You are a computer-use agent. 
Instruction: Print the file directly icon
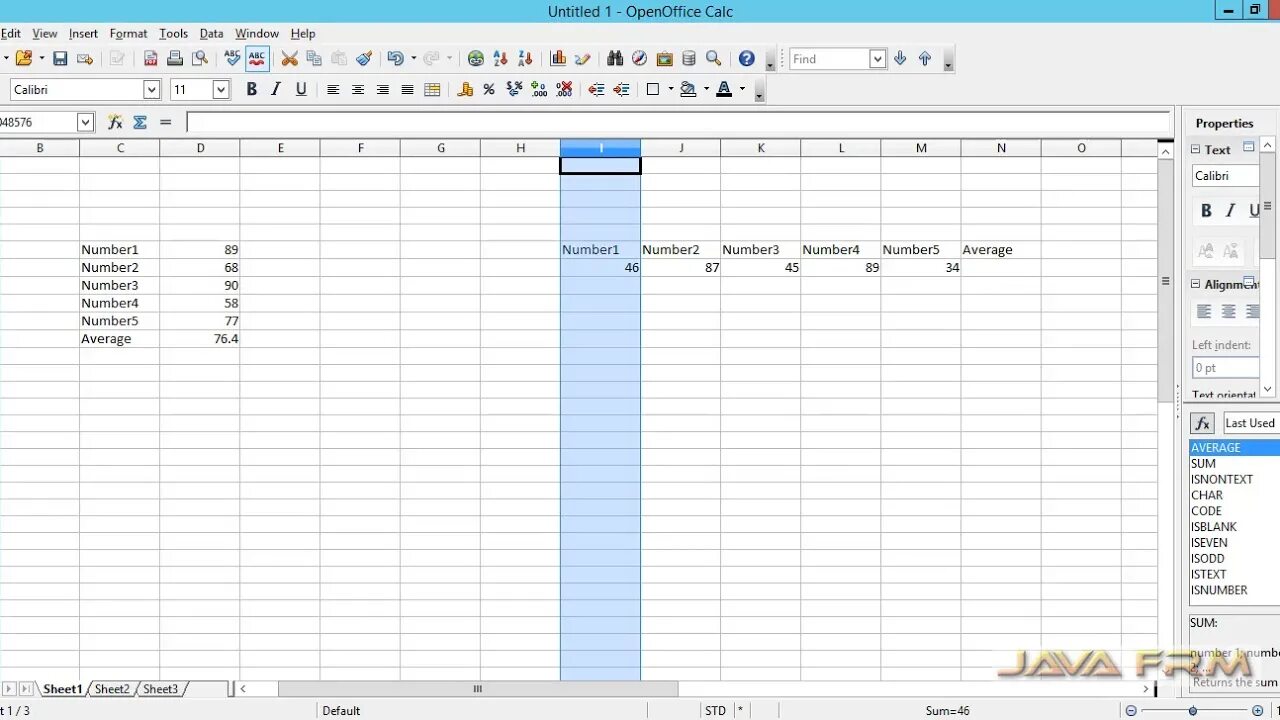pos(175,59)
